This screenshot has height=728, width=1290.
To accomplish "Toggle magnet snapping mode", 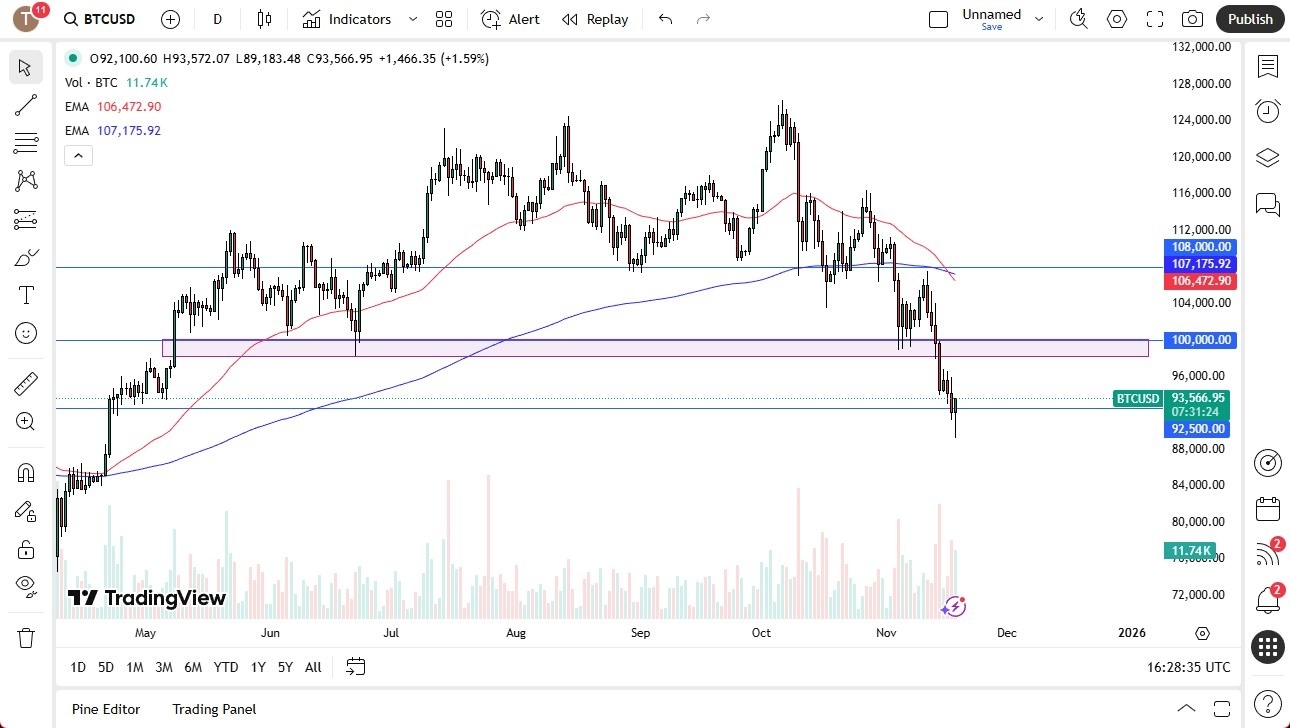I will pos(26,472).
